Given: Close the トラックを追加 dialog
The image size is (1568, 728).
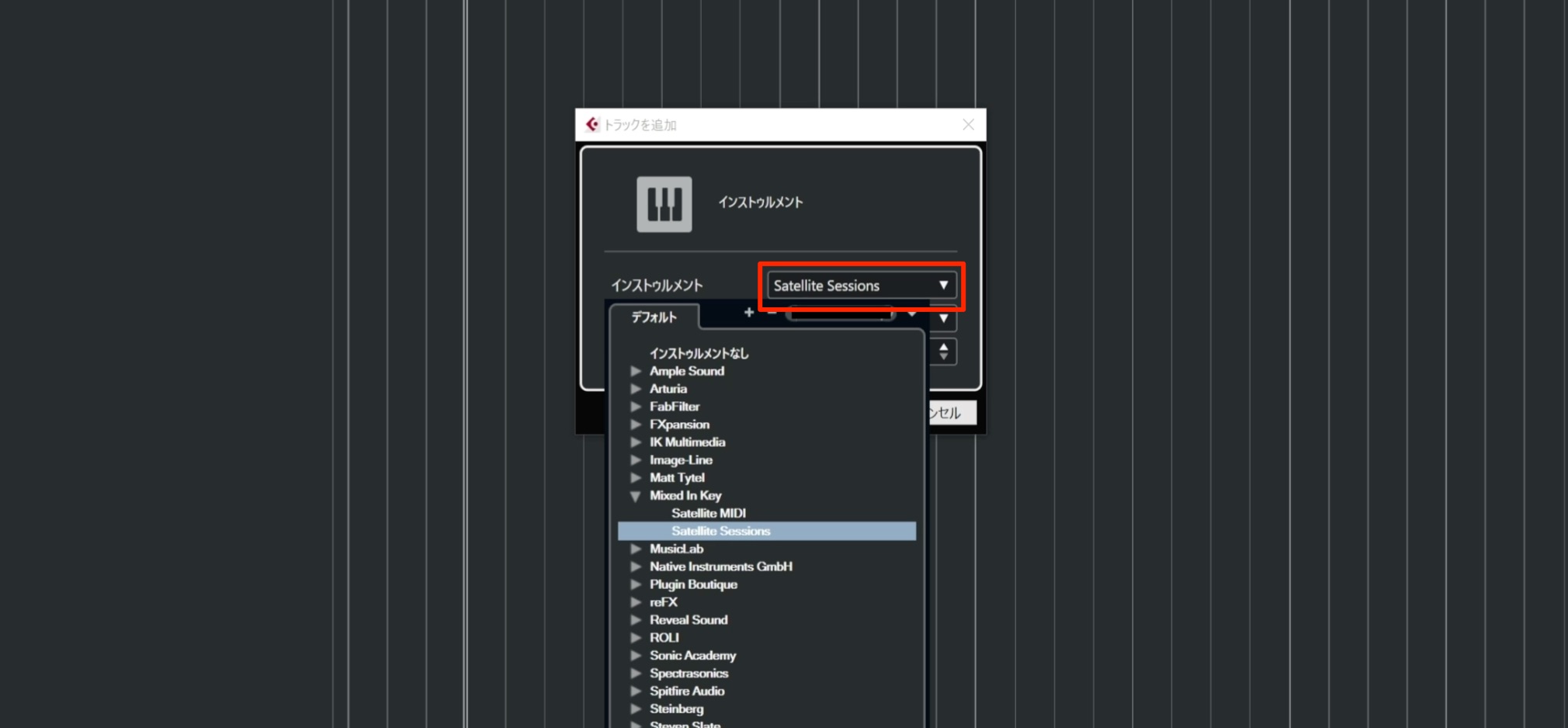Looking at the screenshot, I should coord(968,124).
